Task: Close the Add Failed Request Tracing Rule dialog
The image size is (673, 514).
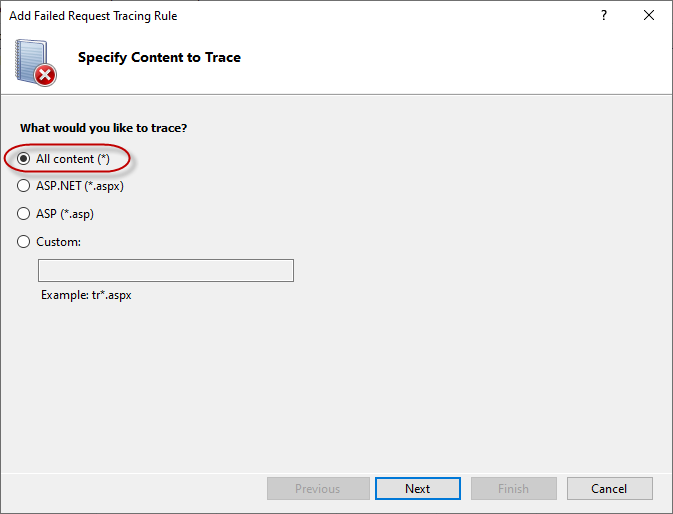Action: pyautogui.click(x=649, y=16)
